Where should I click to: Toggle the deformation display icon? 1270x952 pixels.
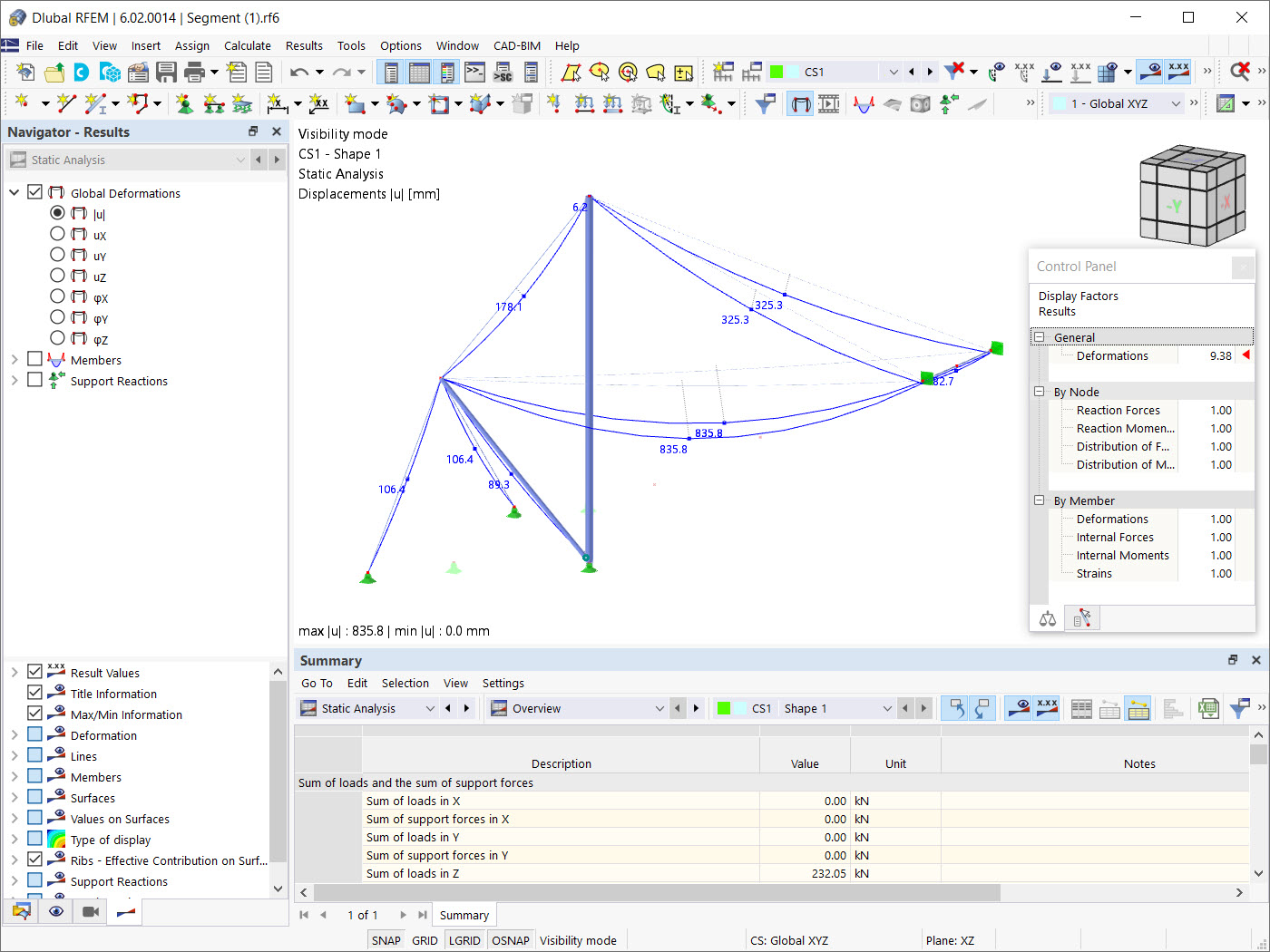[800, 103]
